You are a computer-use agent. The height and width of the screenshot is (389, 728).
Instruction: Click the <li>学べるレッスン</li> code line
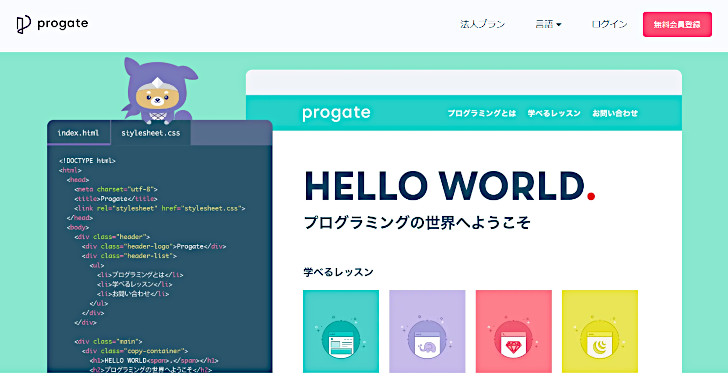click(135, 284)
